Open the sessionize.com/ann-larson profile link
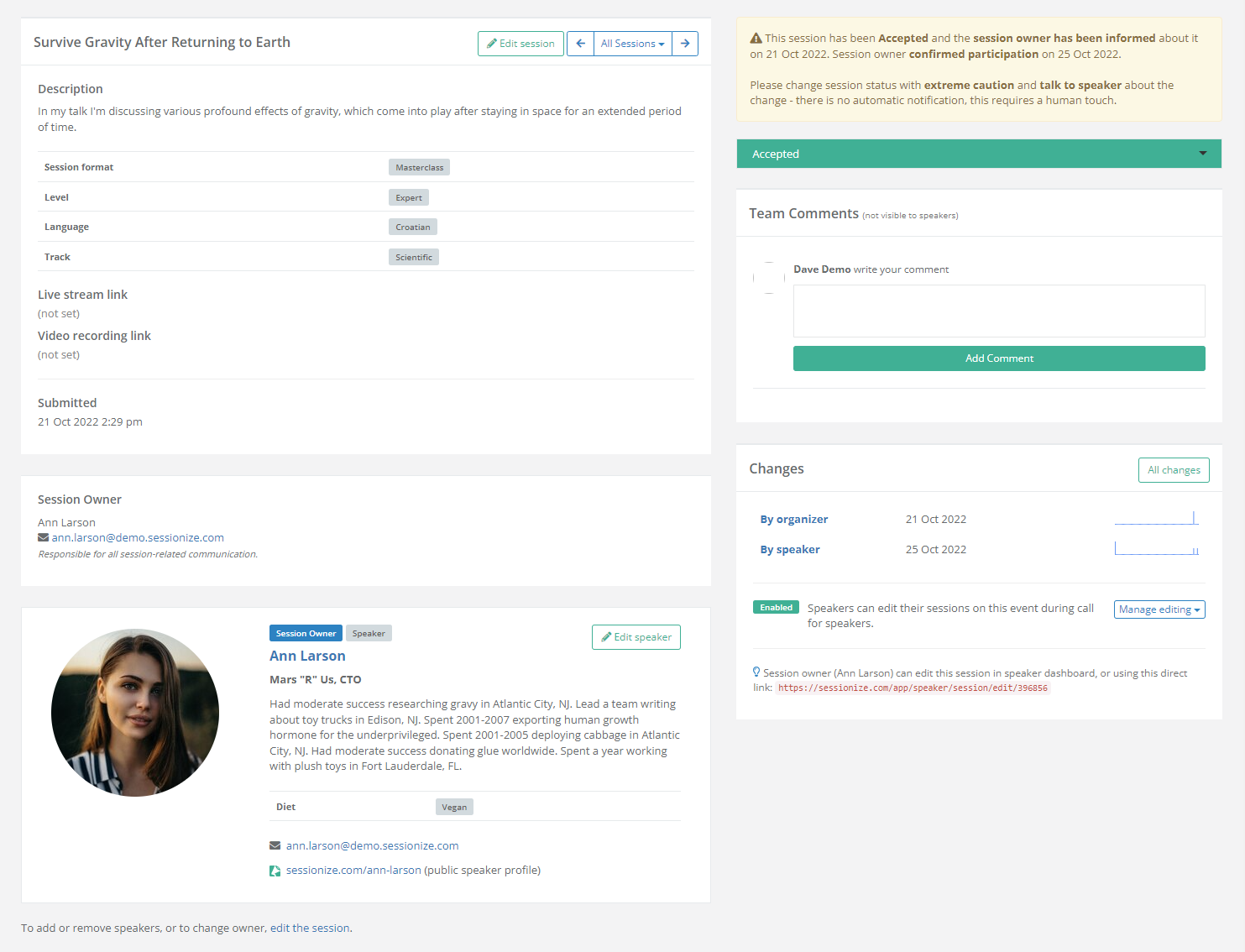 click(x=353, y=871)
